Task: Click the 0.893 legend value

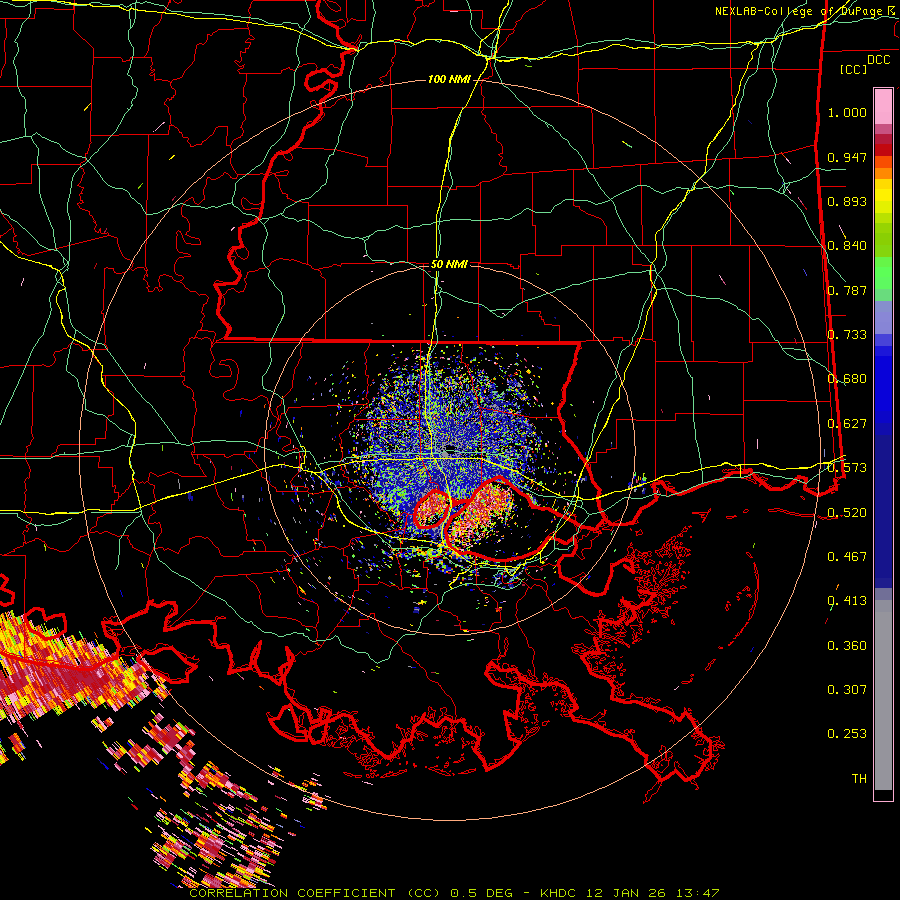Action: [x=847, y=201]
